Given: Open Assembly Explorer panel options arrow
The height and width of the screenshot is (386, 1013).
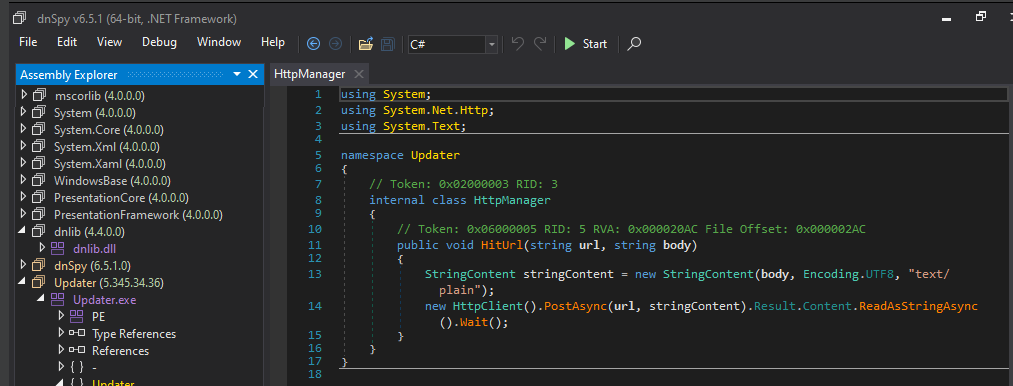Looking at the screenshot, I should pos(237,74).
